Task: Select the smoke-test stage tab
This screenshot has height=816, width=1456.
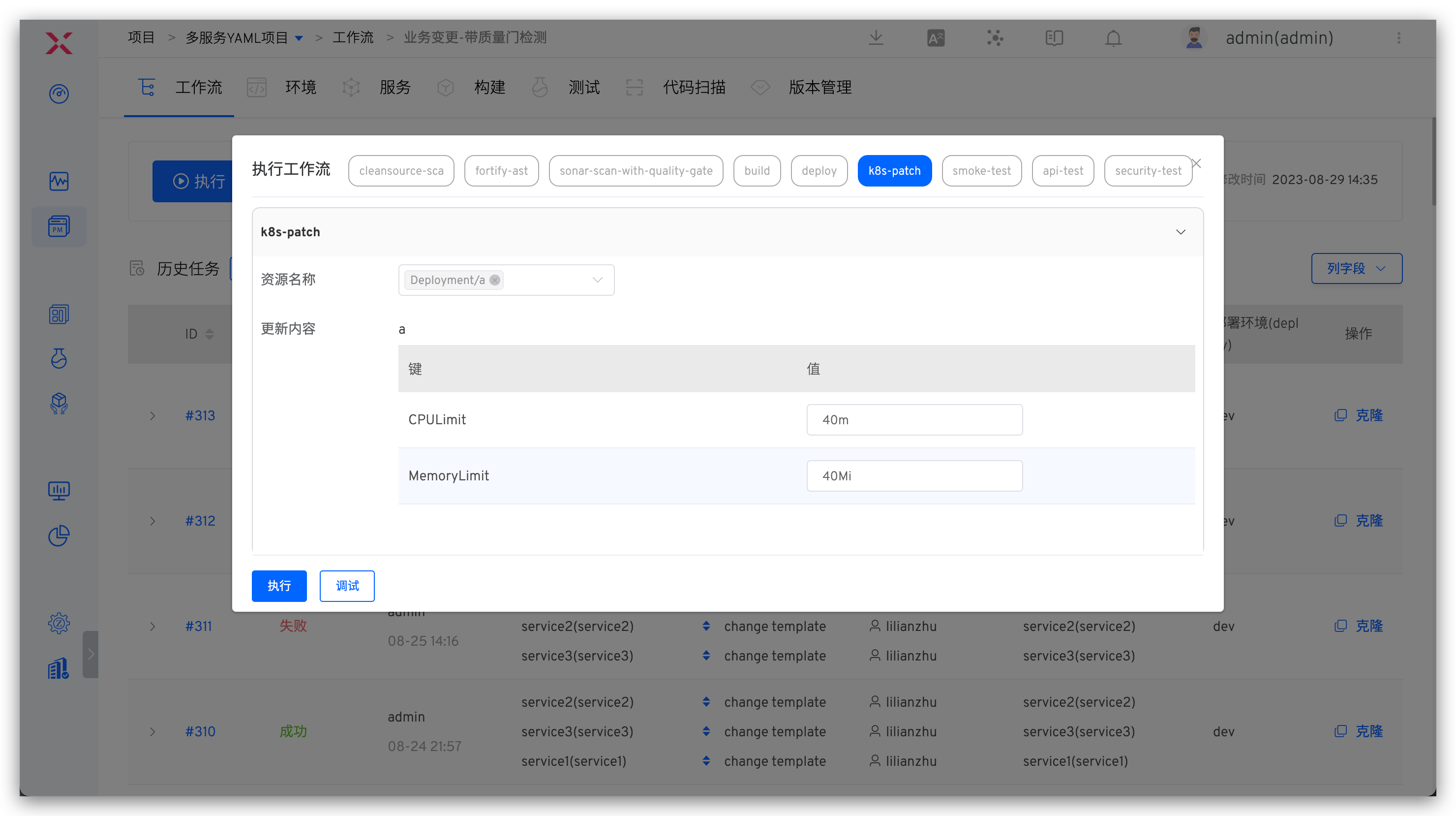Action: (x=981, y=171)
